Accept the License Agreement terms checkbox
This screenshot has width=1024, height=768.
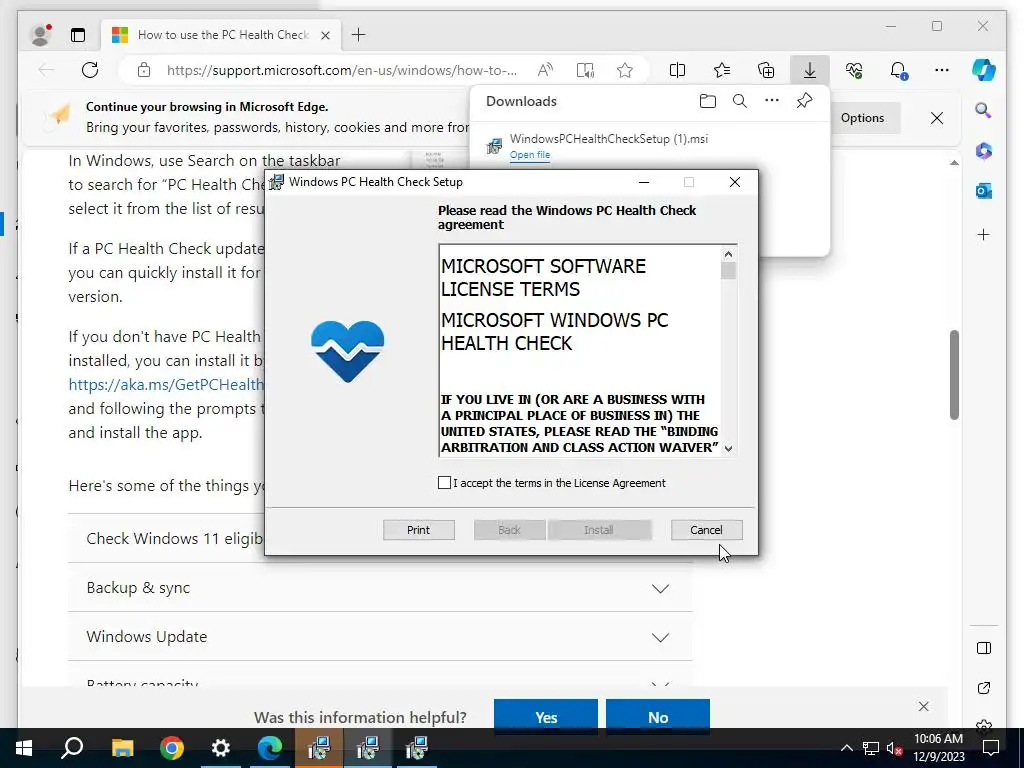pos(444,483)
